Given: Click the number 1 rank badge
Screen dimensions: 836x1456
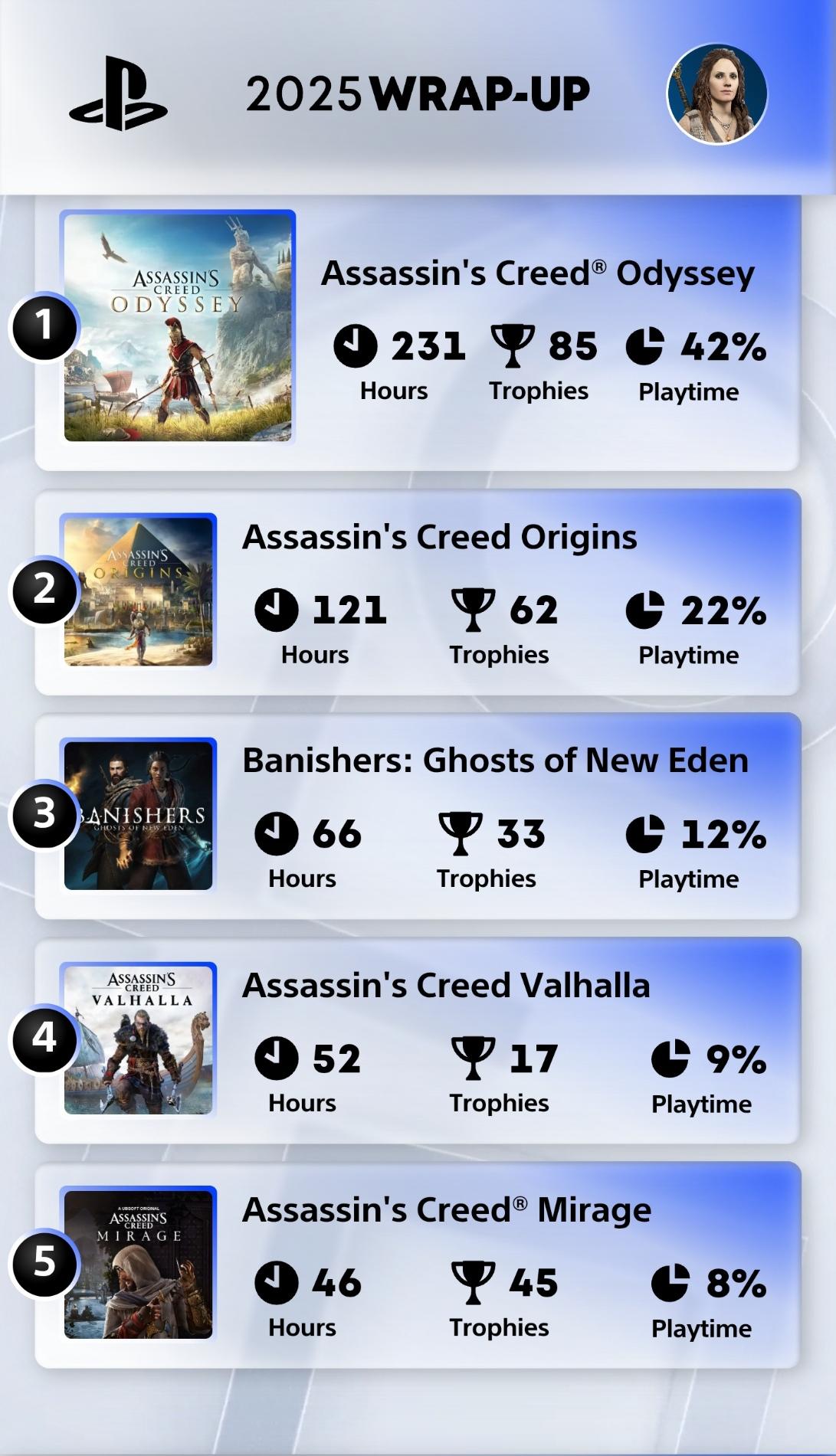Looking at the screenshot, I should tap(44, 326).
